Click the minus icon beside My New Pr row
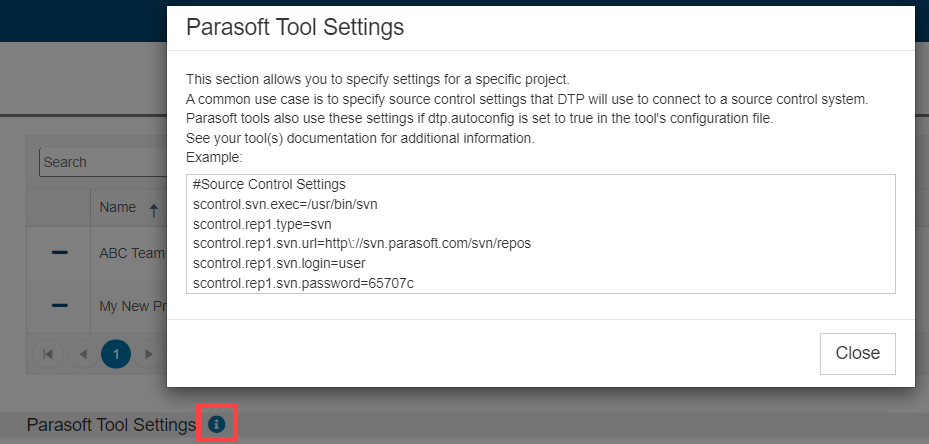Viewport: 929px width, 444px height. coord(60,305)
